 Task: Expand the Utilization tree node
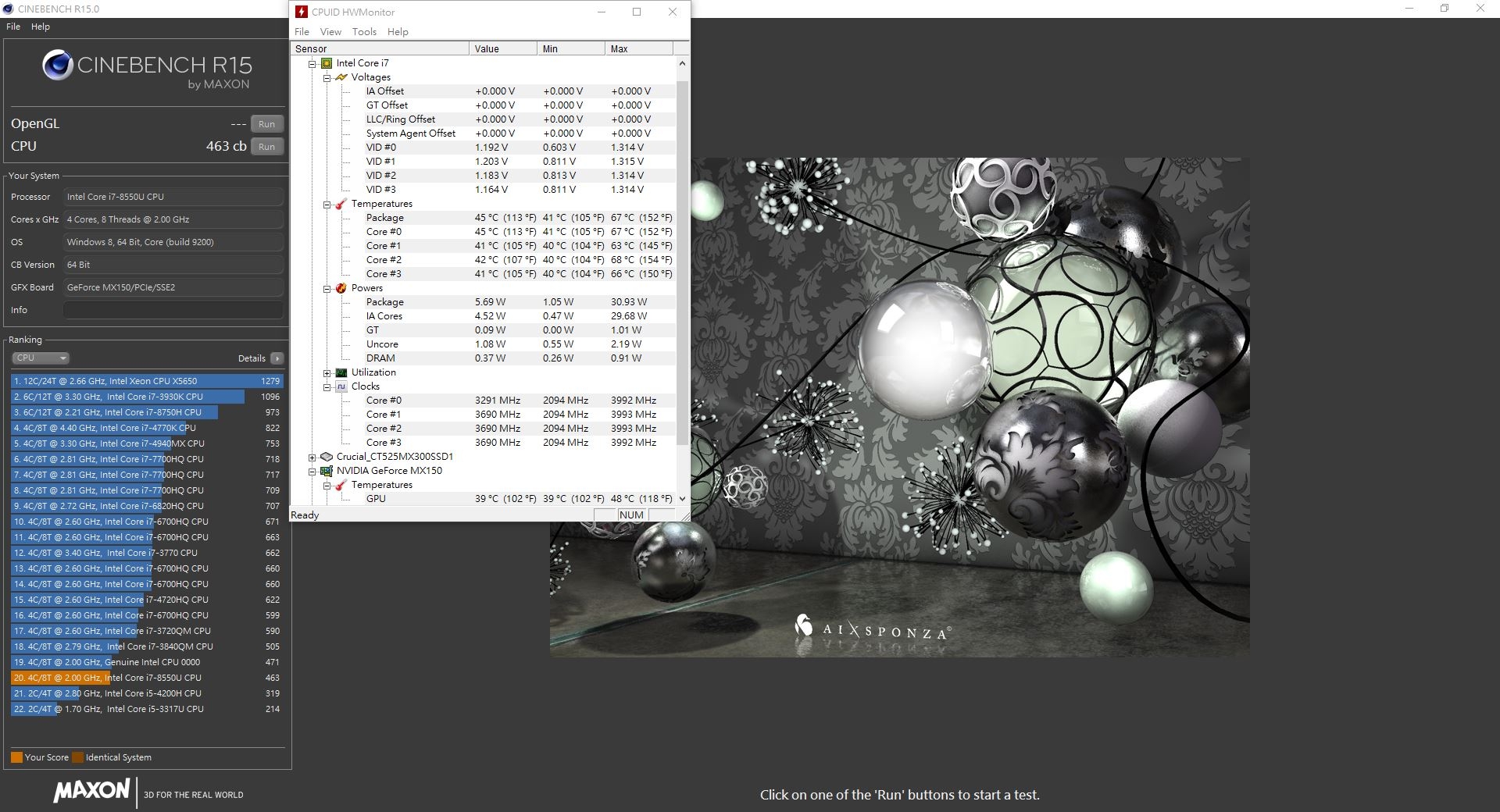(x=327, y=372)
